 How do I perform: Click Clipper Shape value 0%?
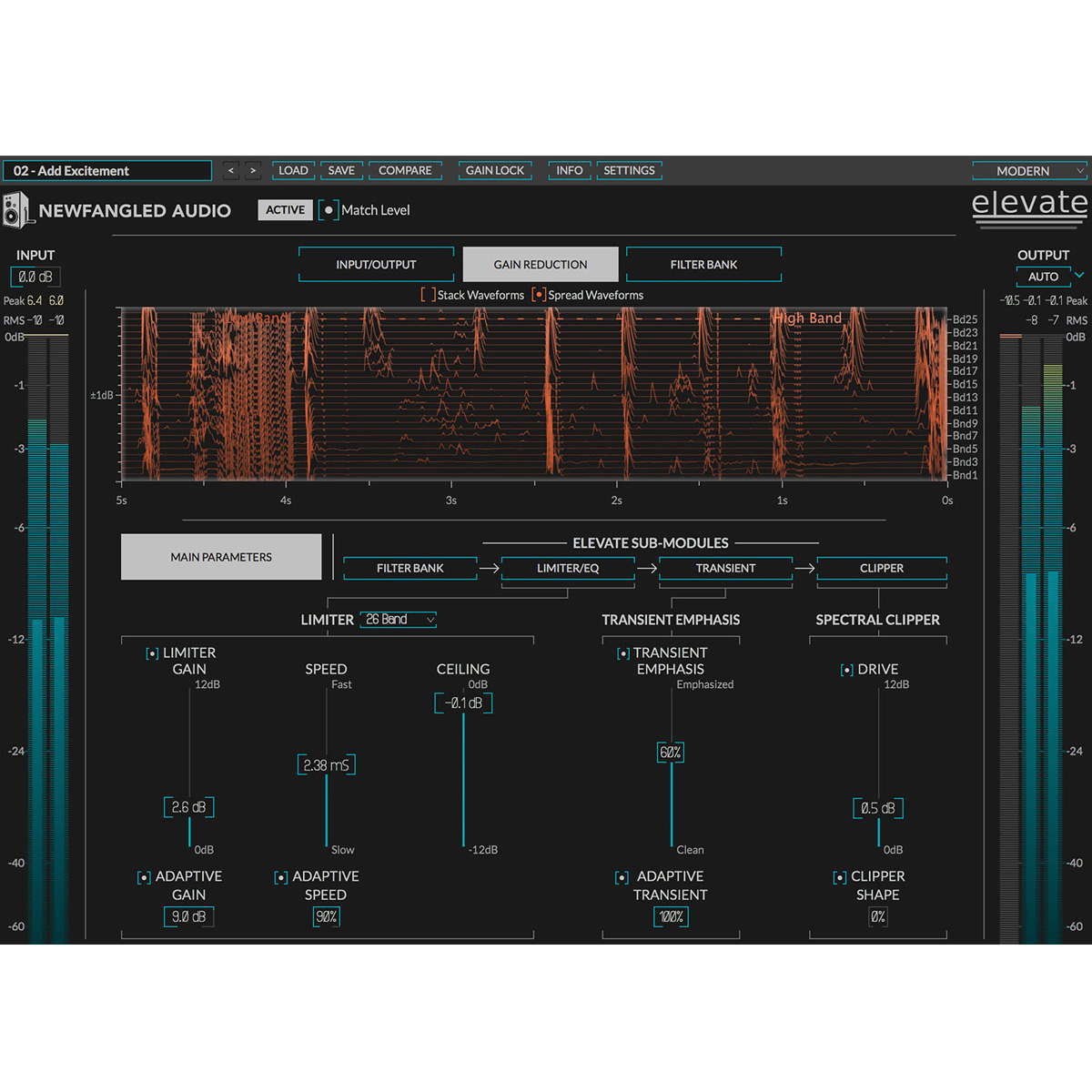click(x=878, y=917)
